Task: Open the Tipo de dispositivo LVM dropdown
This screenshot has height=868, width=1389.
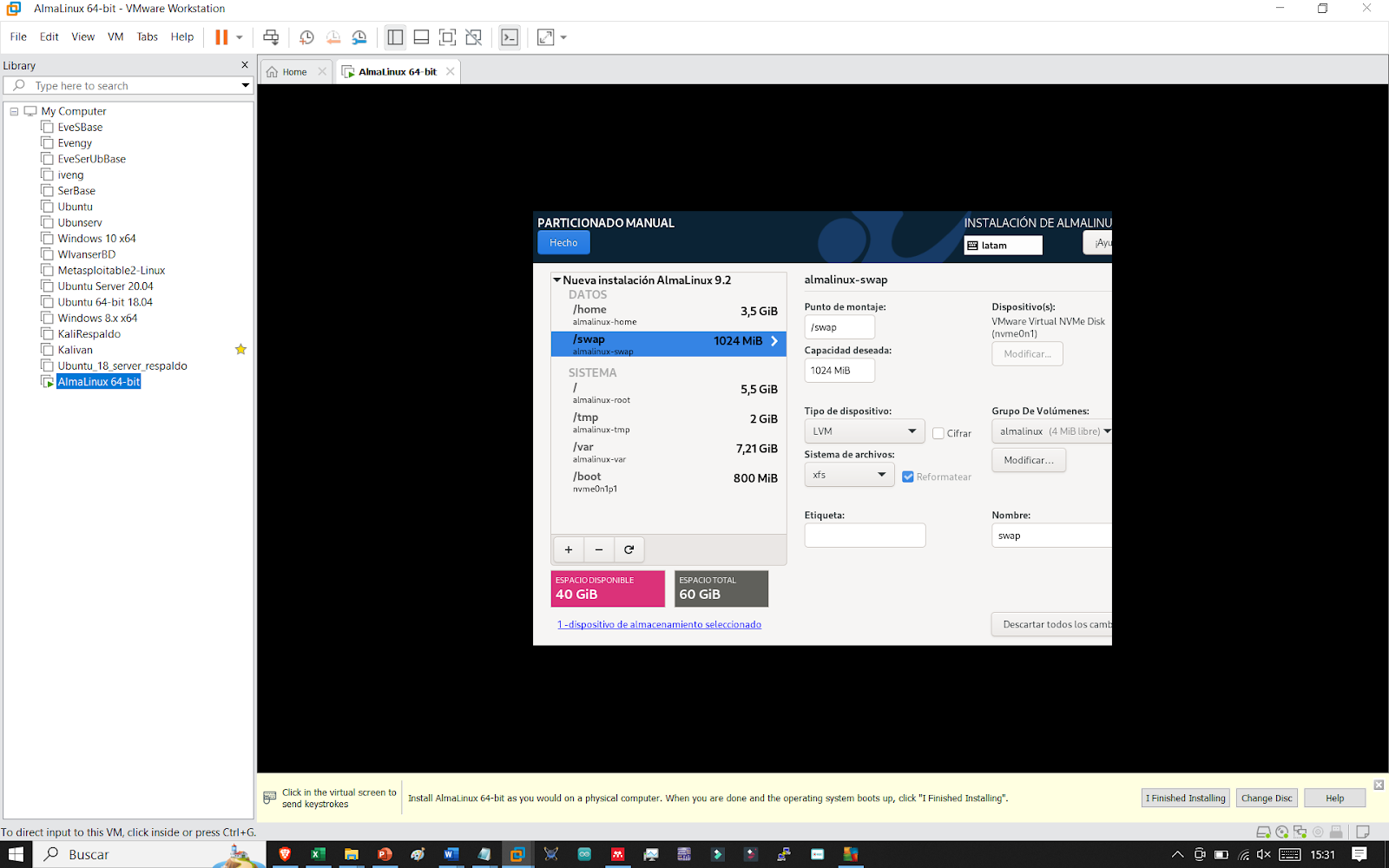Action: [x=865, y=431]
